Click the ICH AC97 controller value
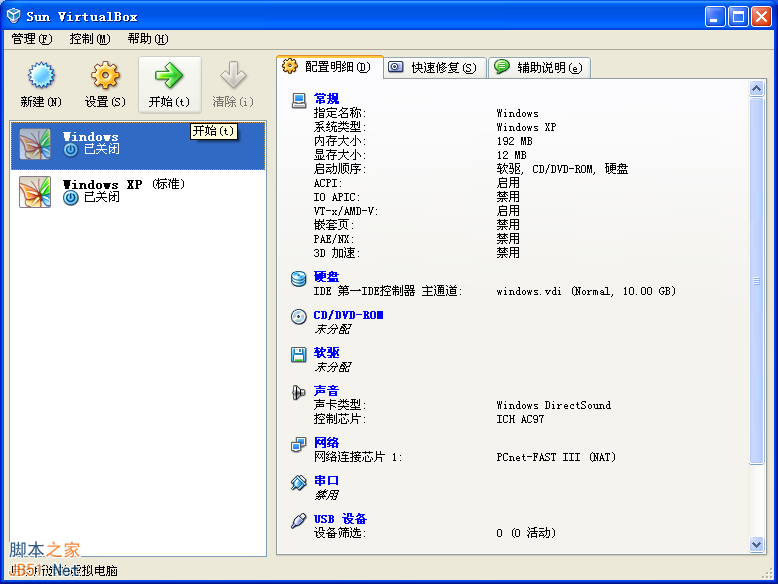778x584 pixels. pyautogui.click(x=520, y=419)
